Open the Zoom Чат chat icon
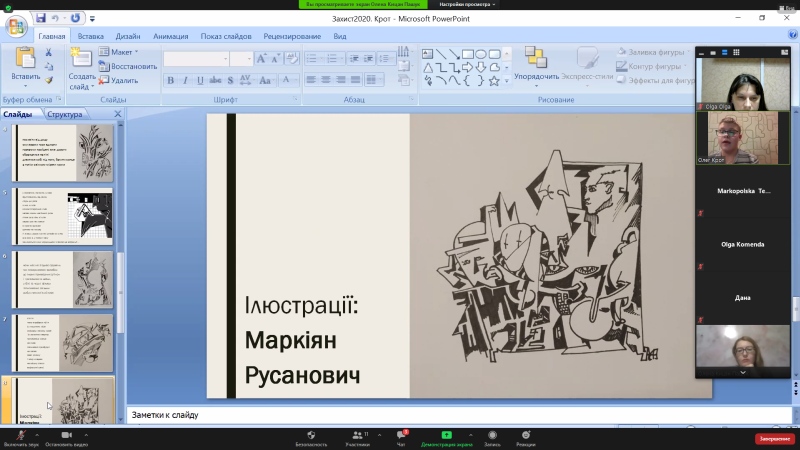This screenshot has height=450, width=800. 403,435
